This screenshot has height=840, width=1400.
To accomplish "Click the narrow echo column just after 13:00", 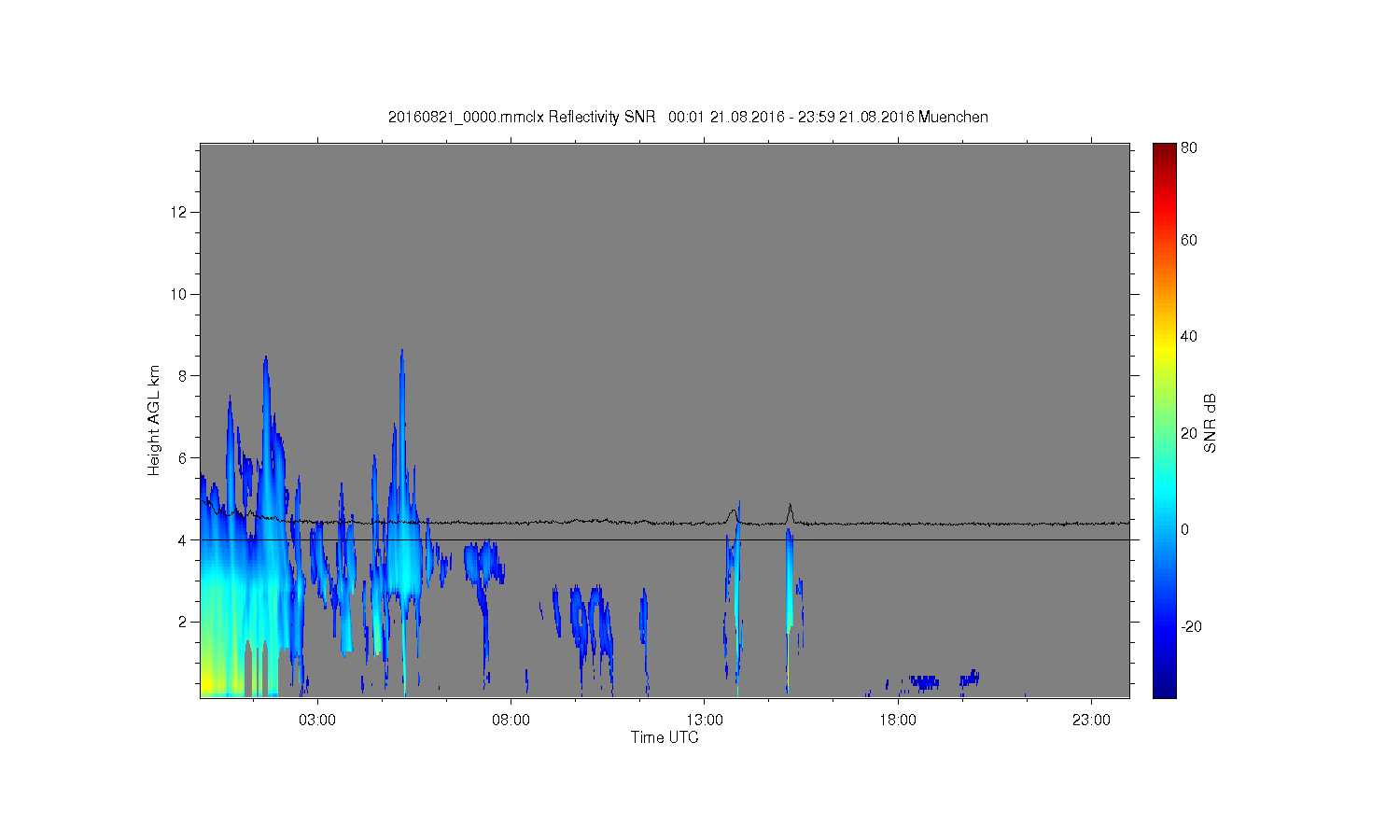I will click(737, 597).
